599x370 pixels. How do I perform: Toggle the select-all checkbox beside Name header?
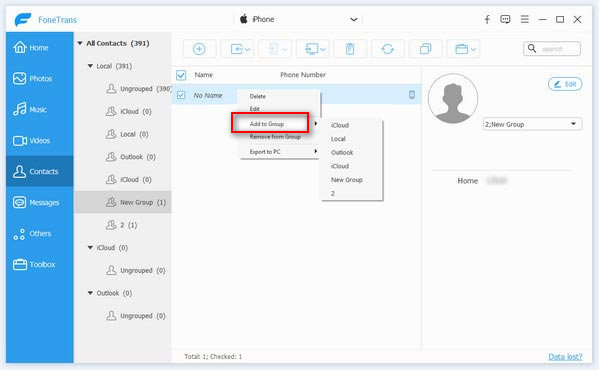(181, 75)
